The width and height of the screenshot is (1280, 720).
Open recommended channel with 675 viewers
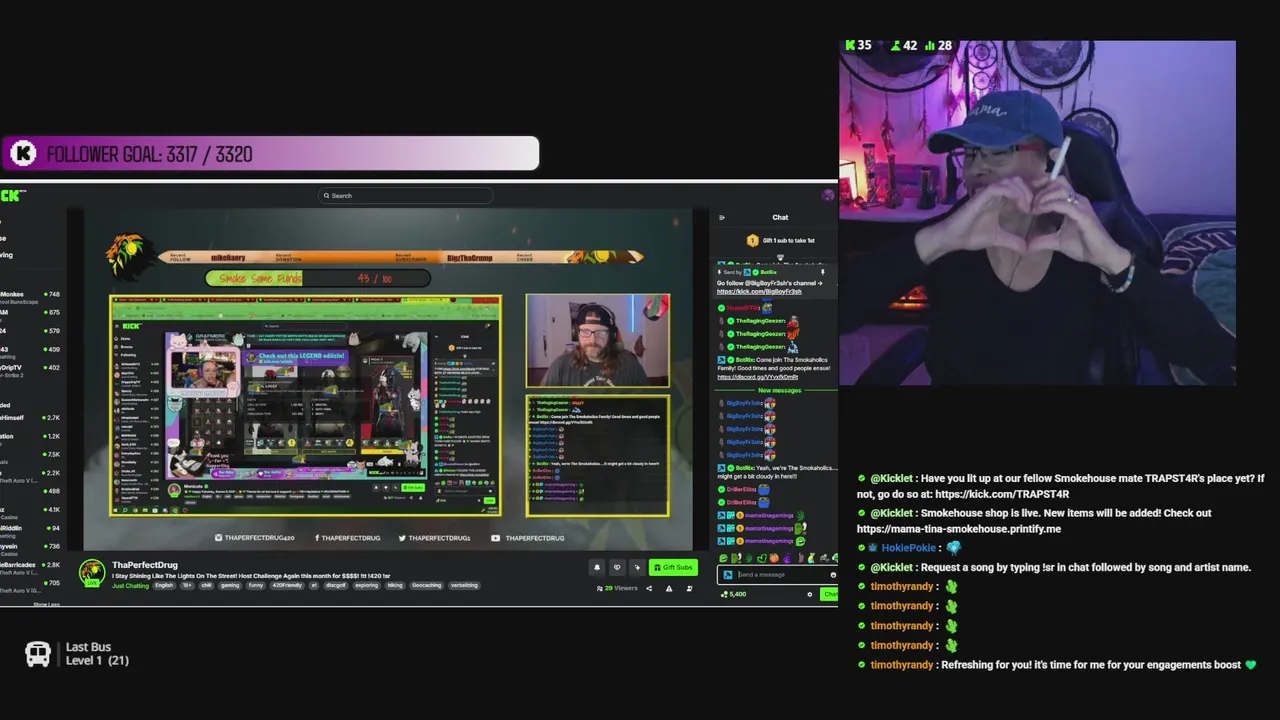pos(30,312)
